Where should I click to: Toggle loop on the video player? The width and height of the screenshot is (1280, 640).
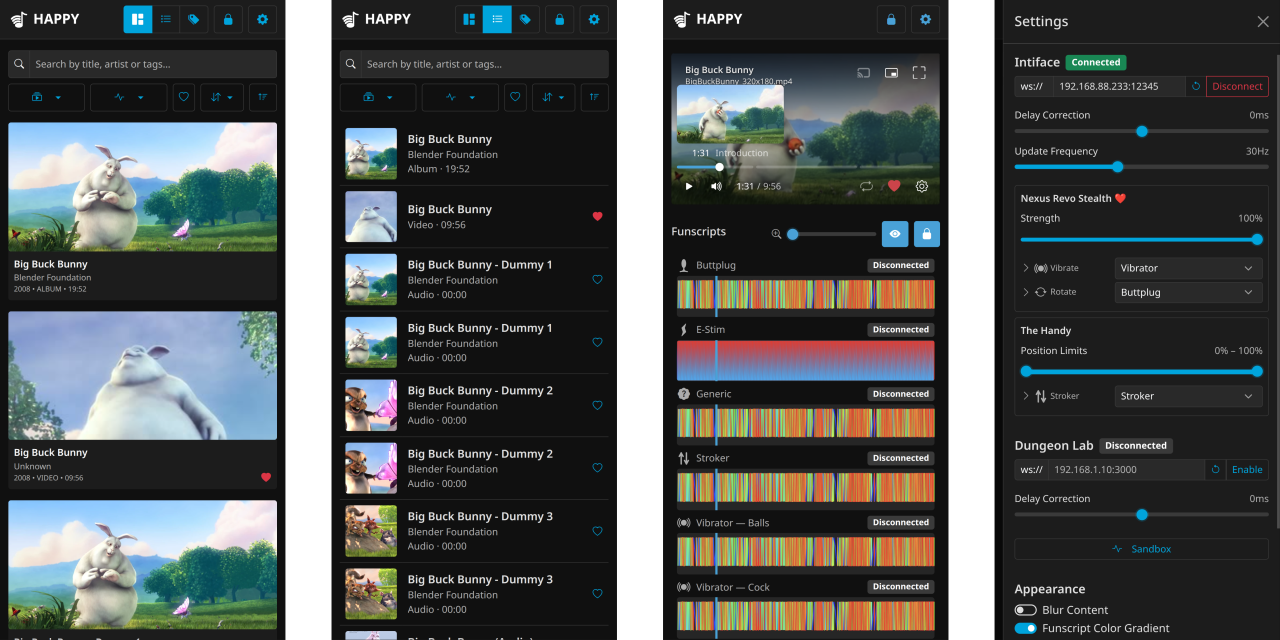(x=866, y=186)
